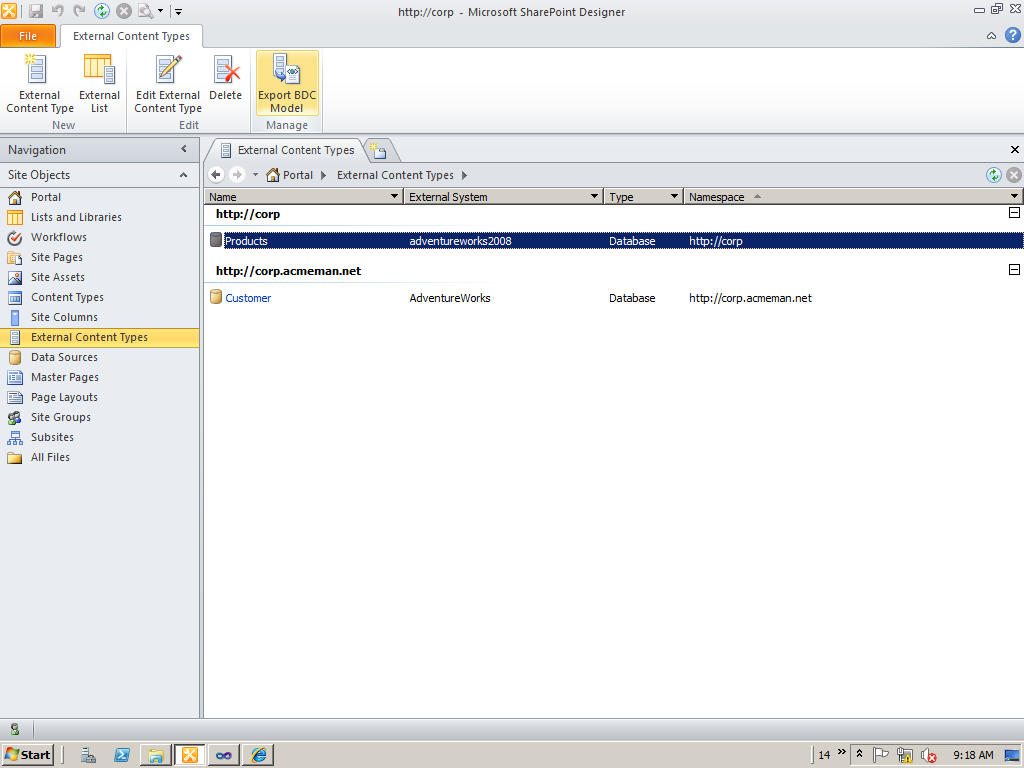1024x768 pixels.
Task: Click Portal in the breadcrumb
Action: tap(297, 175)
